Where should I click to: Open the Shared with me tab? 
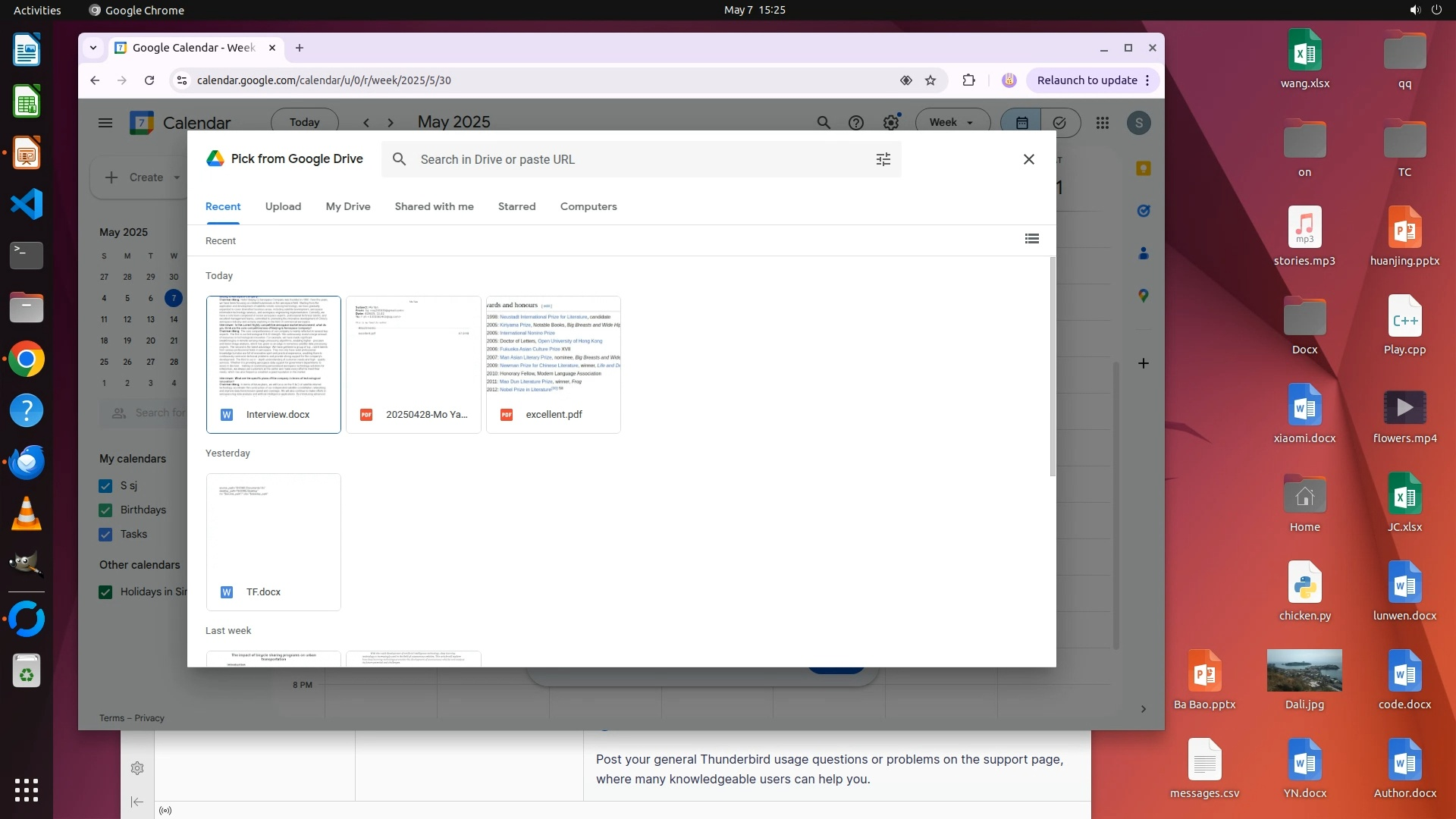[434, 206]
